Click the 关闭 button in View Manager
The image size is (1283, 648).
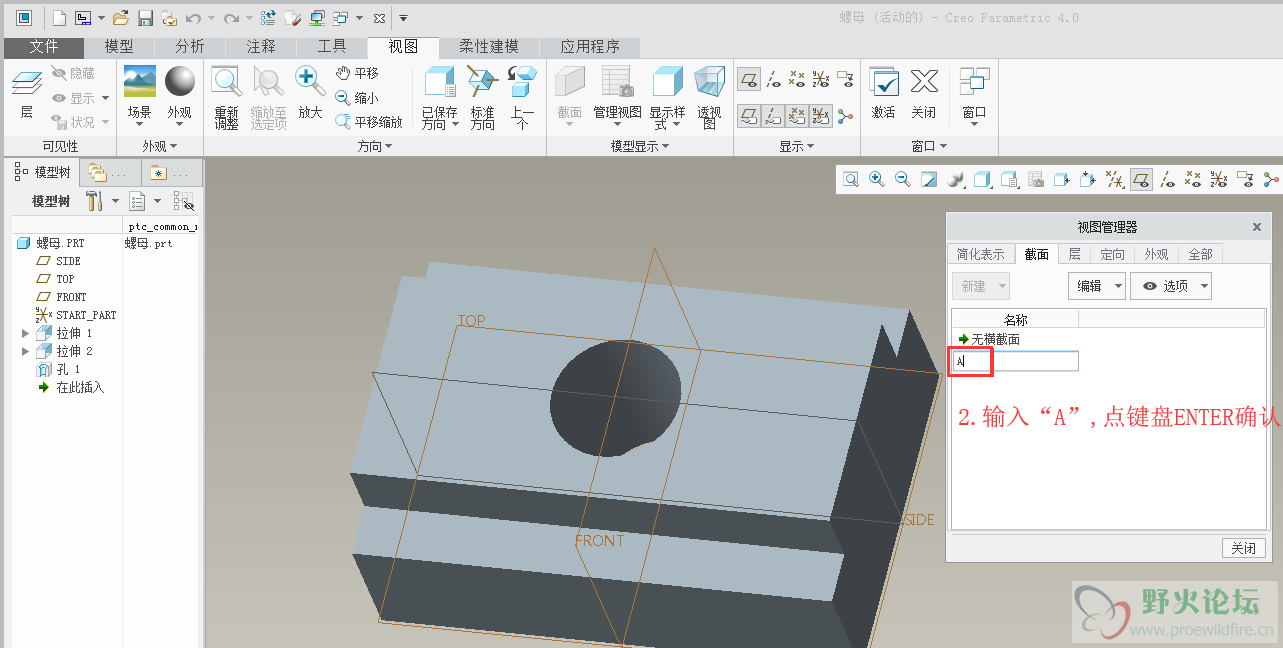coord(1244,548)
